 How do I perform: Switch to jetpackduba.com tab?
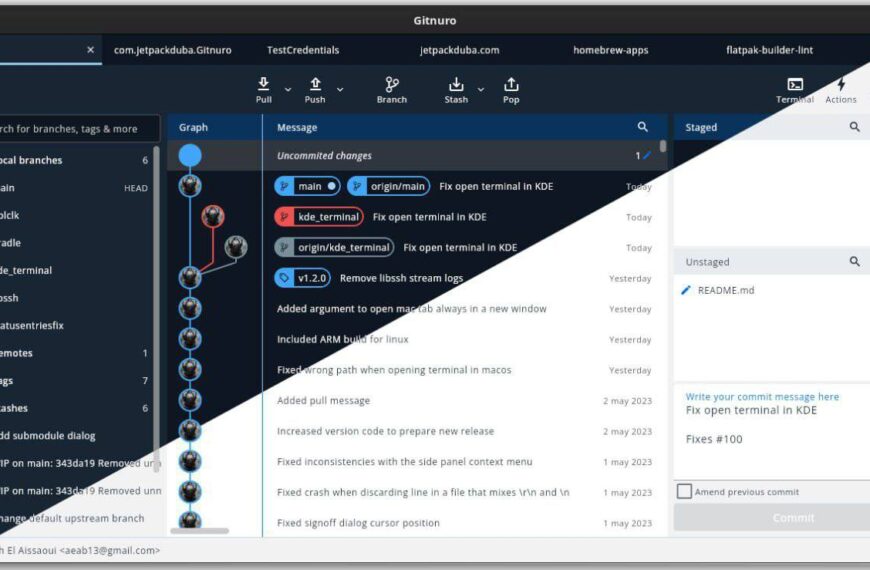pyautogui.click(x=459, y=50)
